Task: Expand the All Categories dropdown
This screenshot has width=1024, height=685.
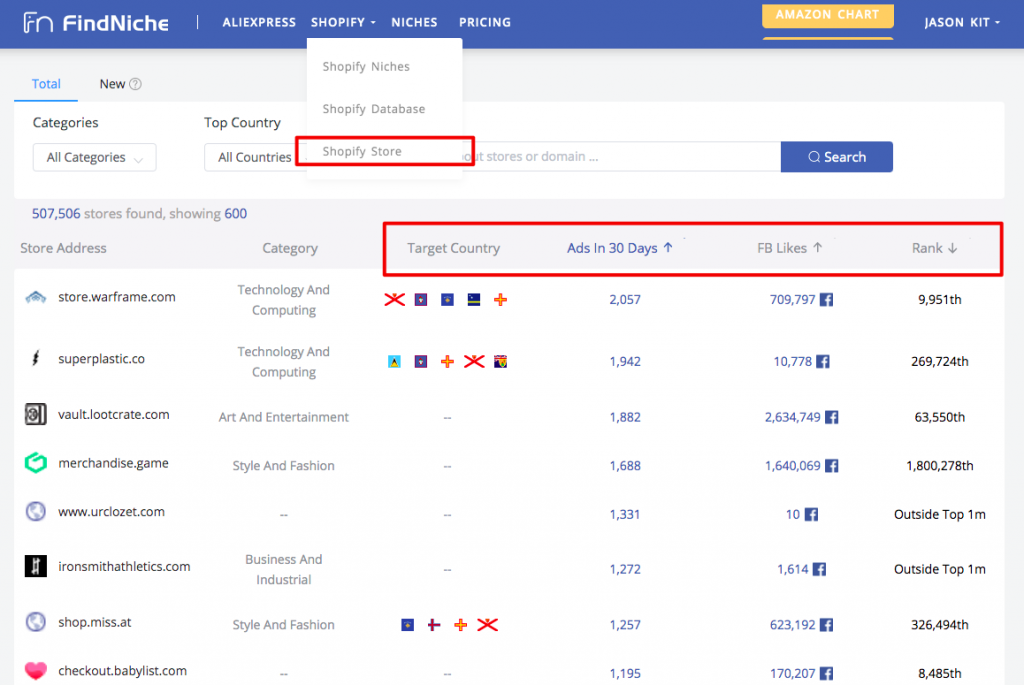Action: point(95,157)
